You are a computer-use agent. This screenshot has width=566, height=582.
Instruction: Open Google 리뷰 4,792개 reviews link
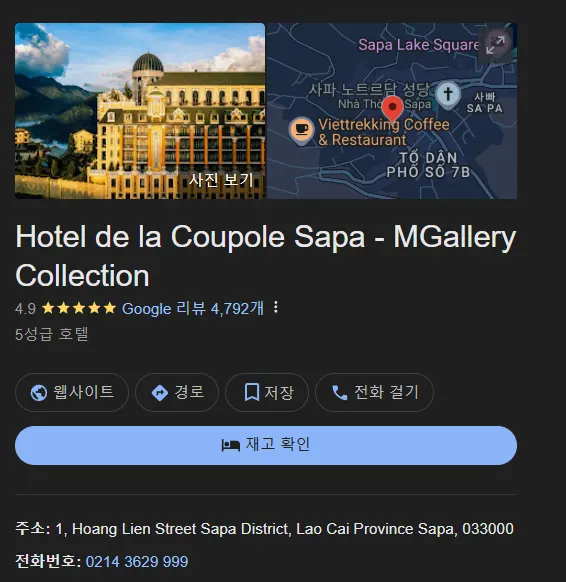click(x=193, y=308)
